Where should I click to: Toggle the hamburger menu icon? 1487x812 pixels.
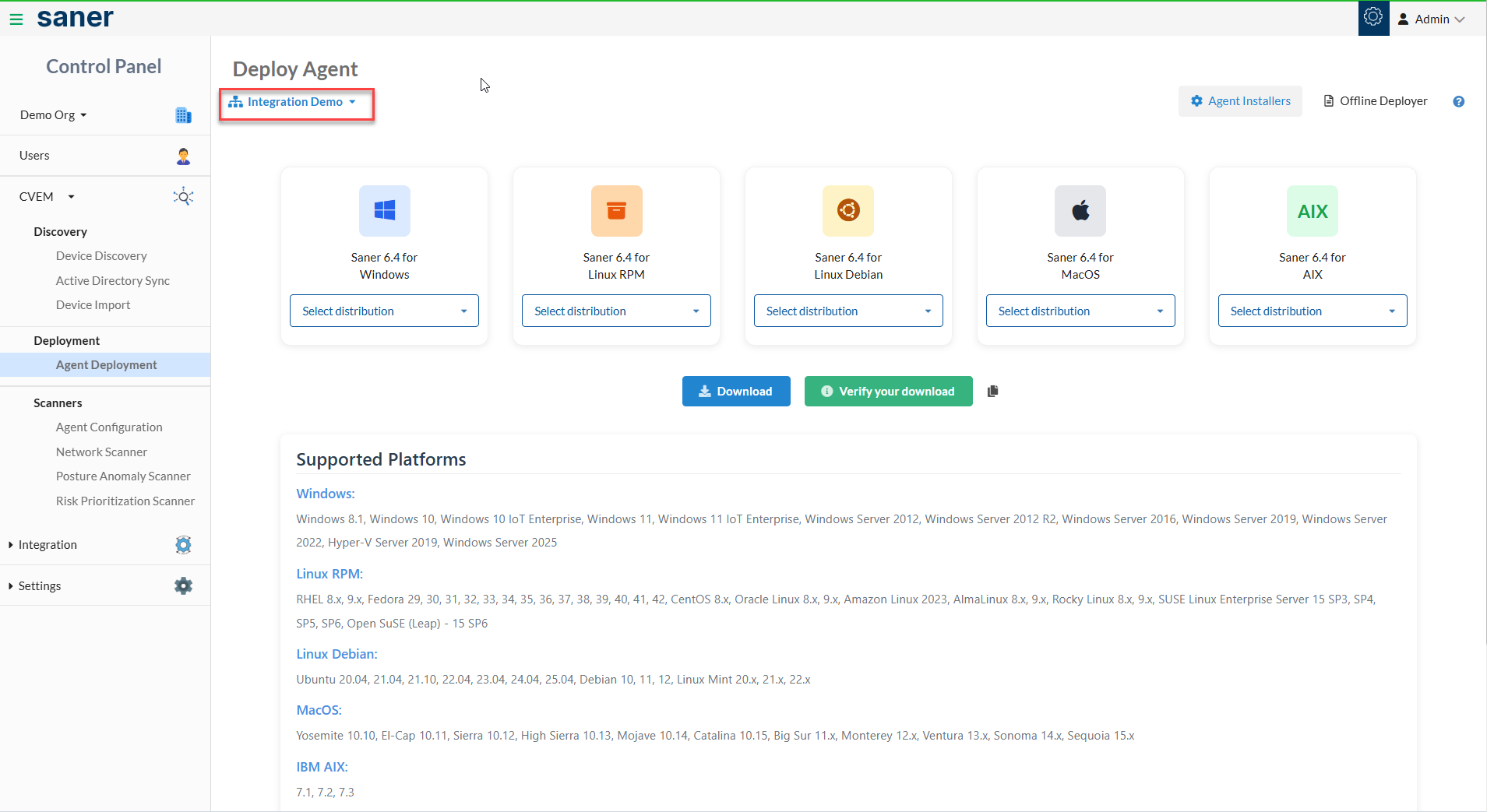pyautogui.click(x=16, y=19)
